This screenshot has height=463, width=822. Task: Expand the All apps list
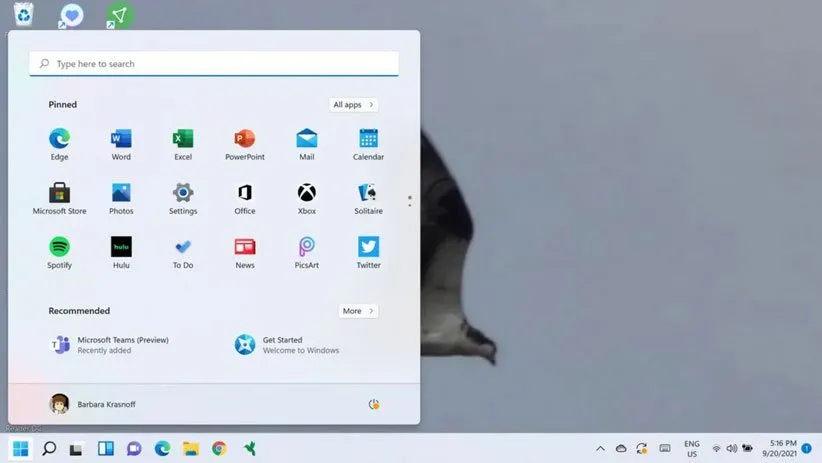tap(353, 104)
